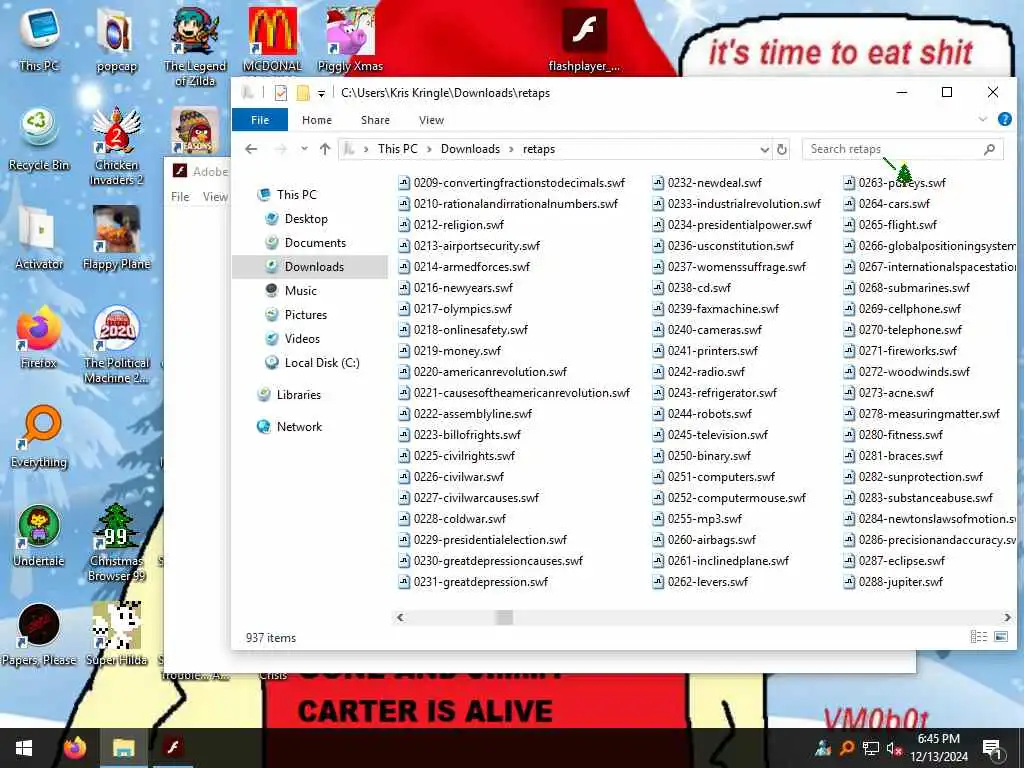1024x768 pixels.
Task: Switch to details view button
Action: point(978,637)
